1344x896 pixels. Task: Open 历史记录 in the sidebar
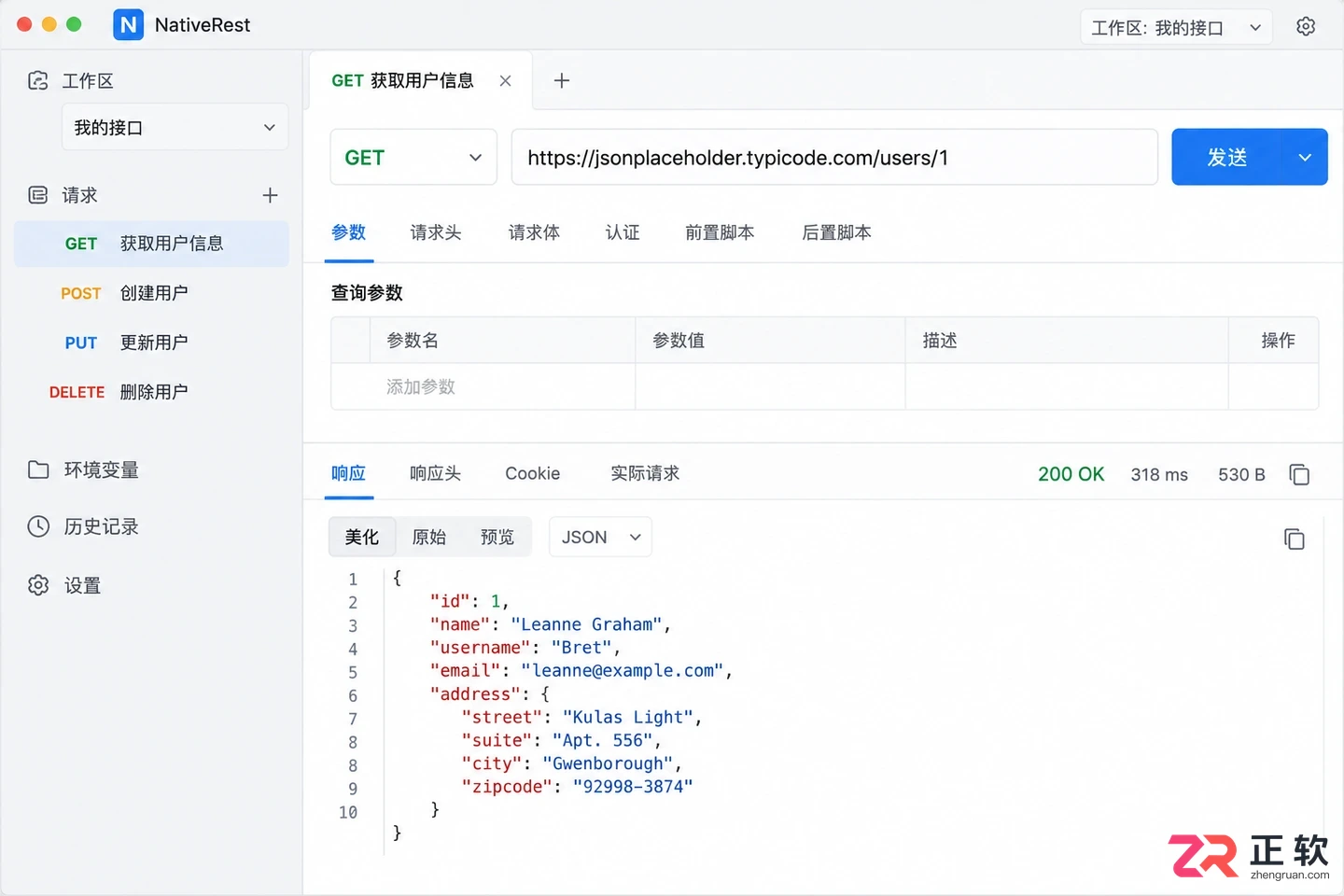101,526
